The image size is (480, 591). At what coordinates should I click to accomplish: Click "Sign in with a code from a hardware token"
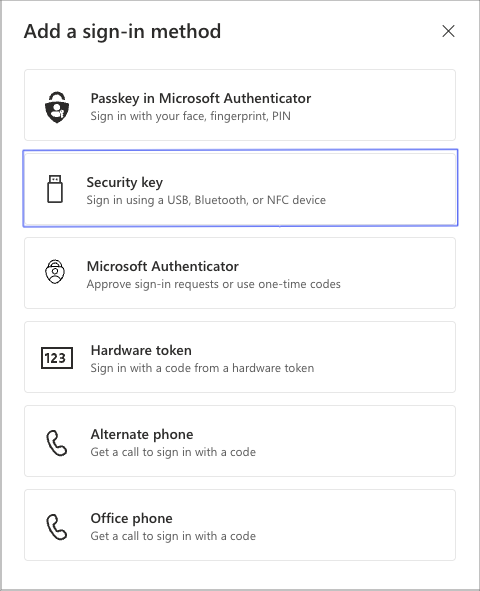[202, 368]
